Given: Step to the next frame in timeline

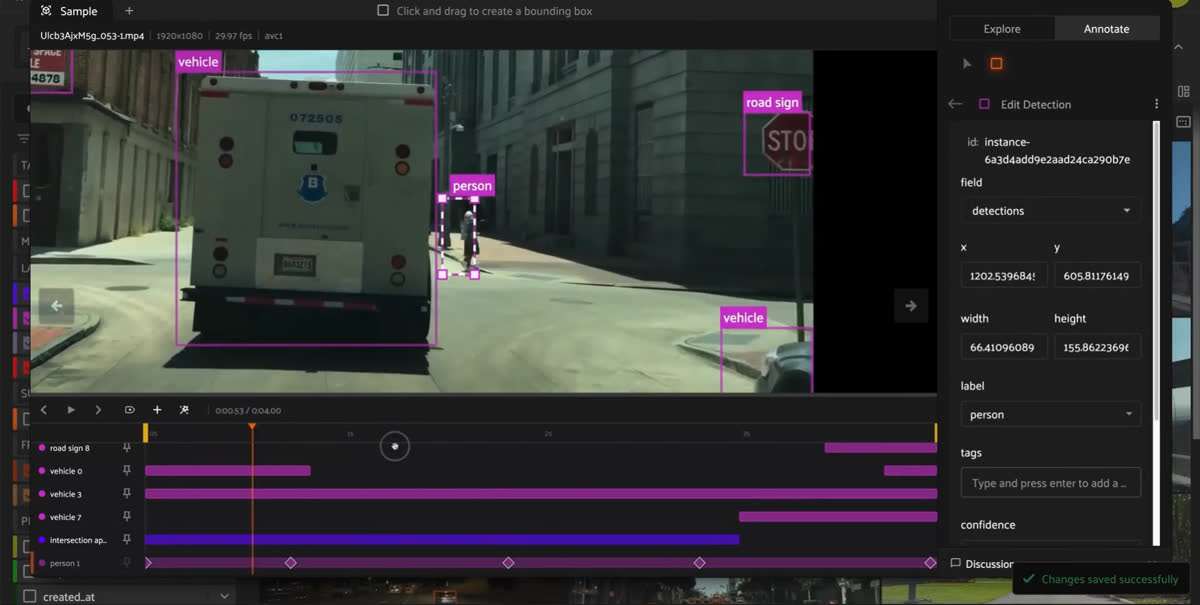Looking at the screenshot, I should tap(98, 410).
